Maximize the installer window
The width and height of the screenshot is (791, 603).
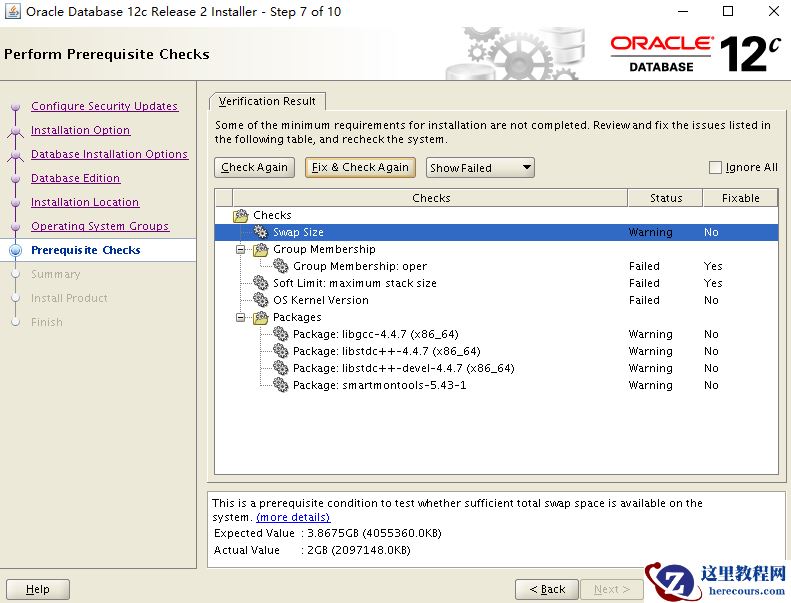tap(728, 11)
